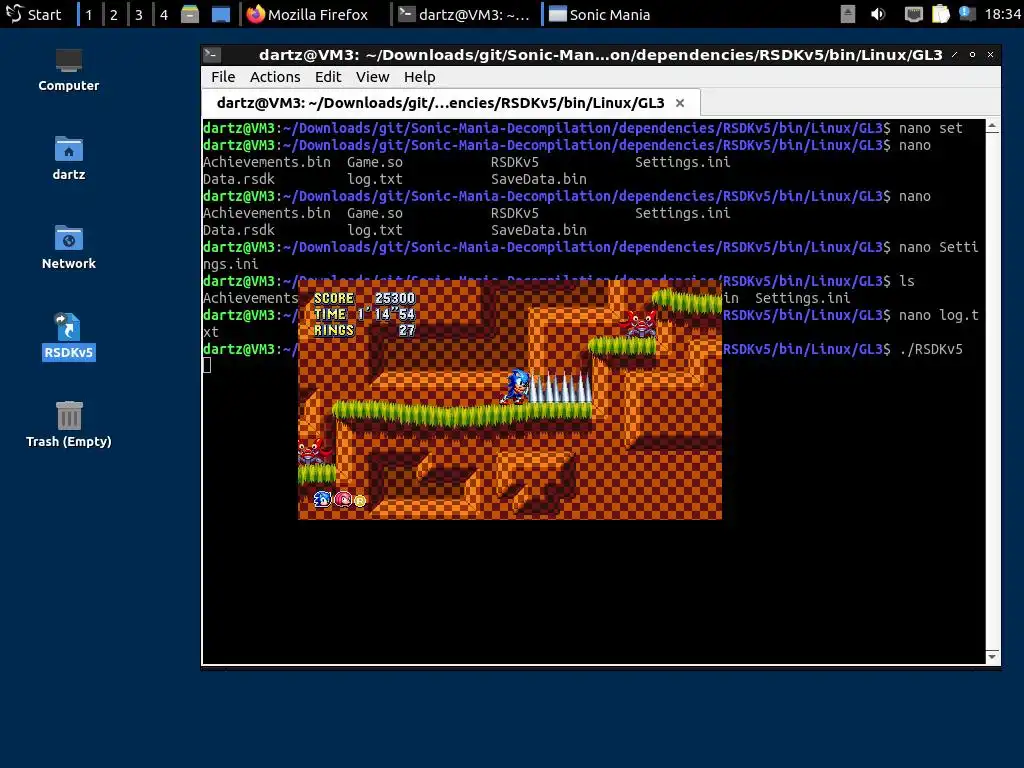Switch to the Mozilla Firefox taskbar window
Screen dimensions: 1024x768
308,14
